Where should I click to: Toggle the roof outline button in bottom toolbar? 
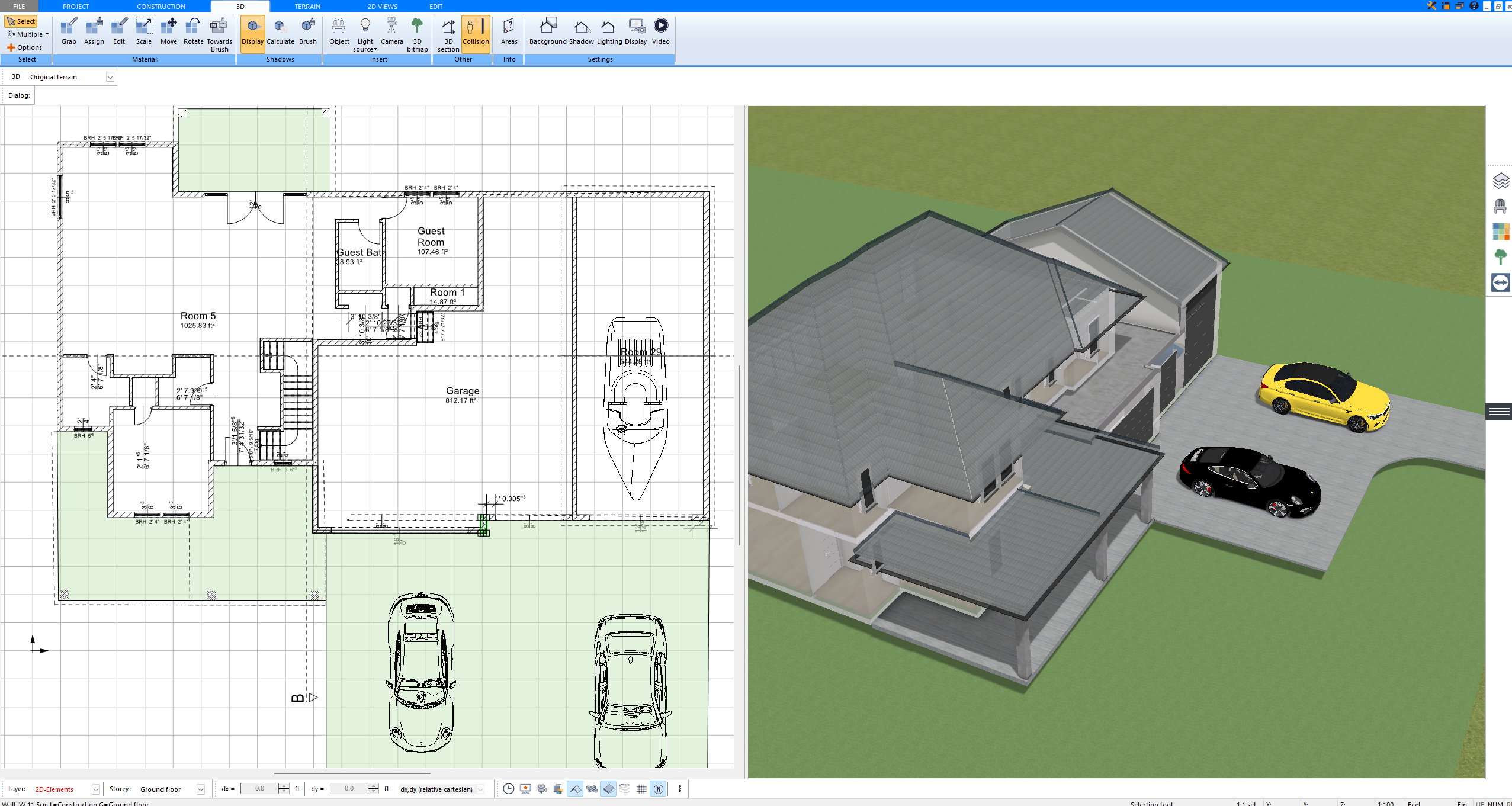(575, 789)
